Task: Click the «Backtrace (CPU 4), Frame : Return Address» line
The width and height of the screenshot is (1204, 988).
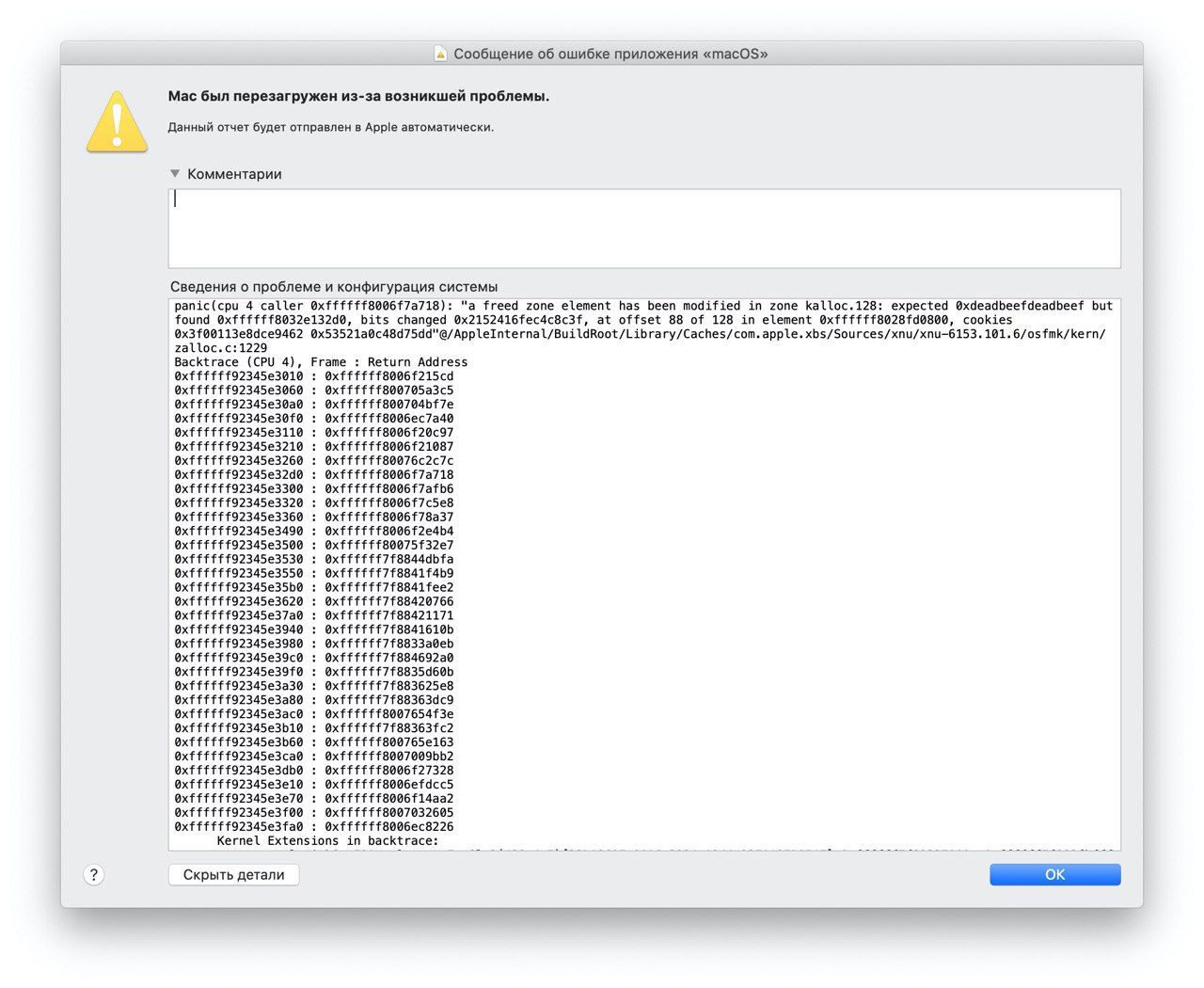Action: click(321, 362)
